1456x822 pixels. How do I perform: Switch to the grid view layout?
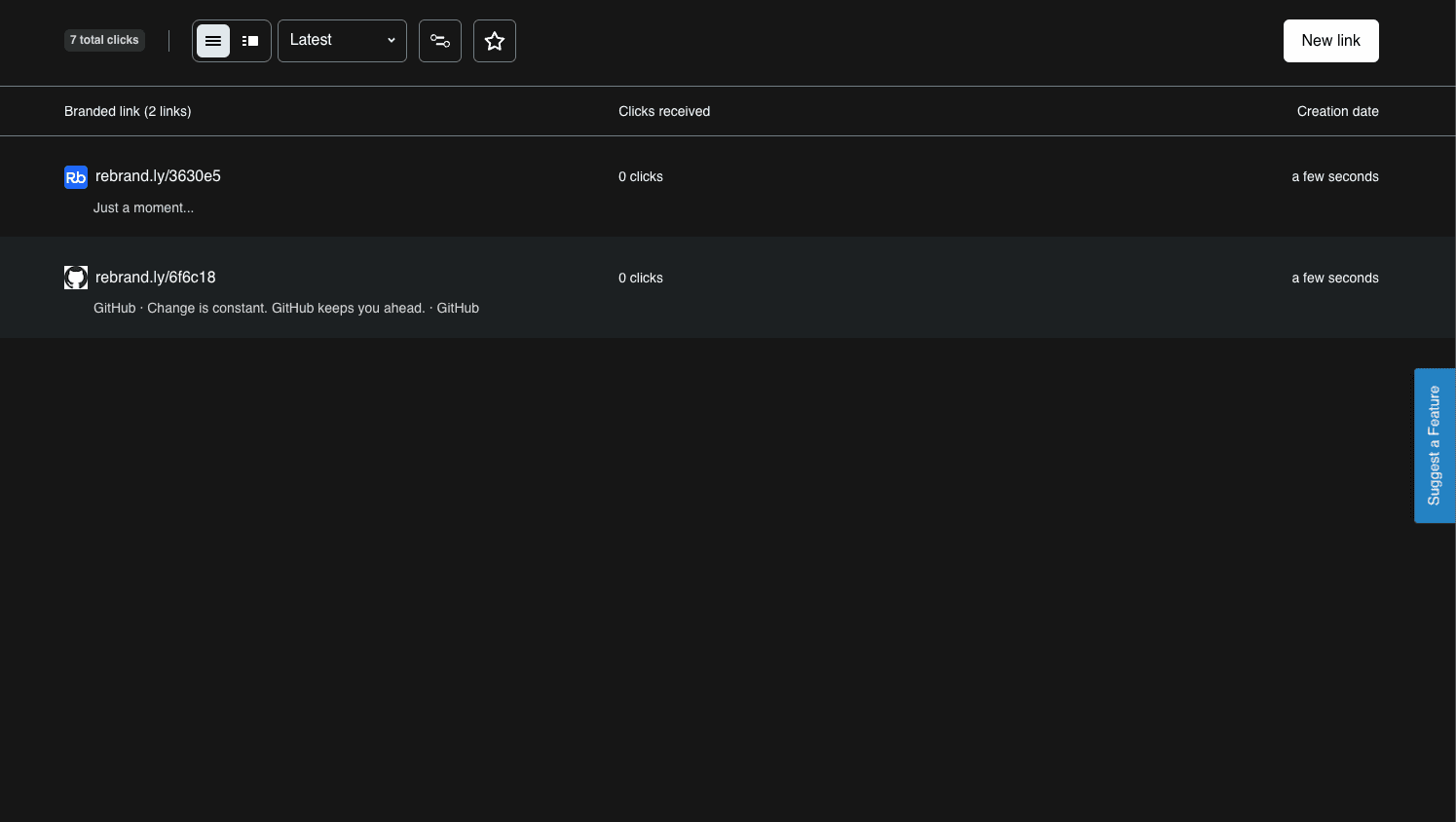point(249,41)
